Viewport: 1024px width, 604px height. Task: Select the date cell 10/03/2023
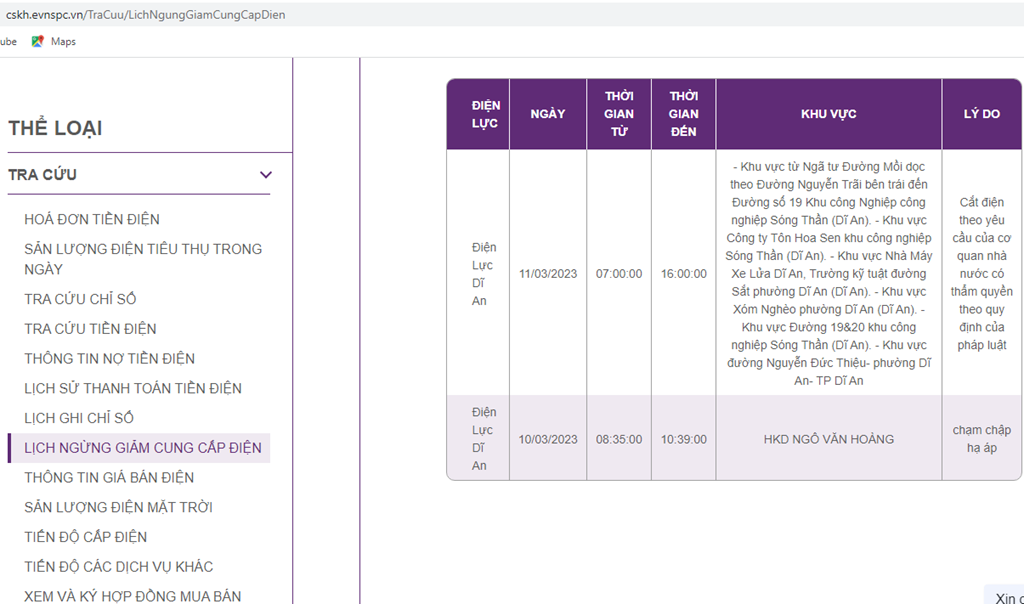click(x=548, y=439)
